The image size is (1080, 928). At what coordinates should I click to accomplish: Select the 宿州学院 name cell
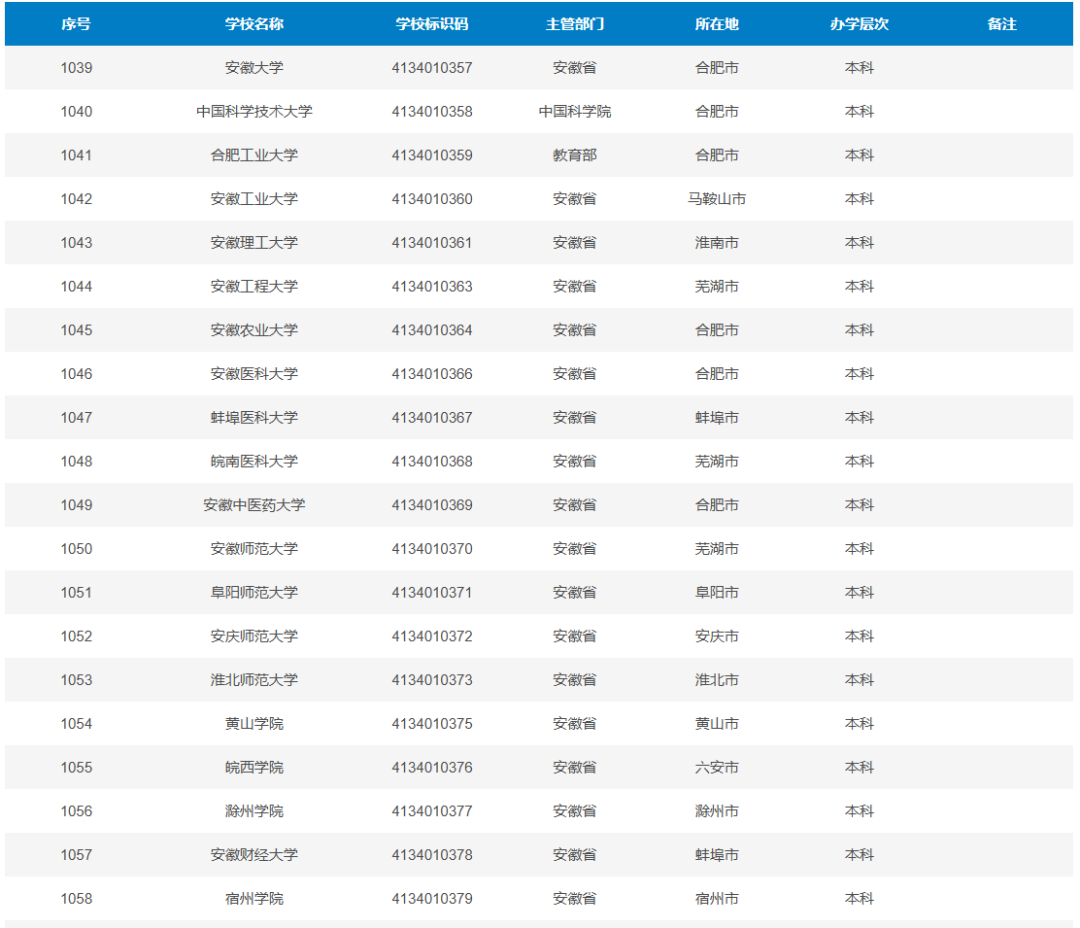[x=254, y=899]
